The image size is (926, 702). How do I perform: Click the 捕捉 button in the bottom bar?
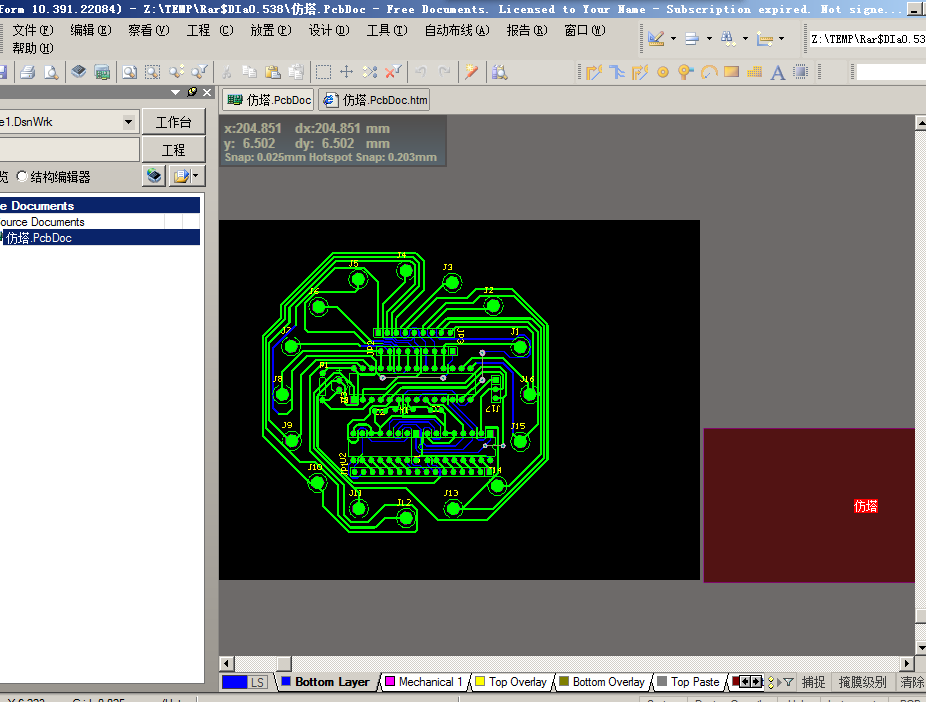coord(813,682)
